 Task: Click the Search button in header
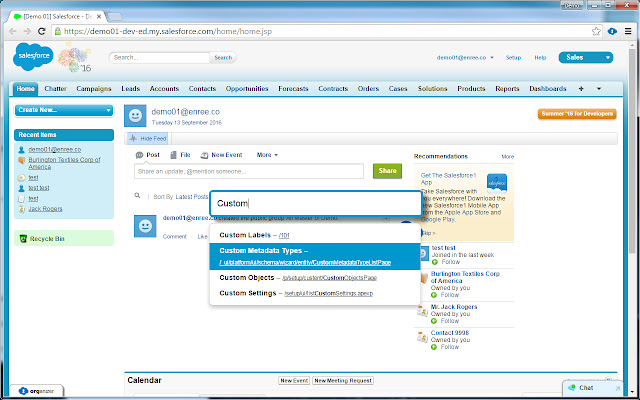(x=223, y=58)
